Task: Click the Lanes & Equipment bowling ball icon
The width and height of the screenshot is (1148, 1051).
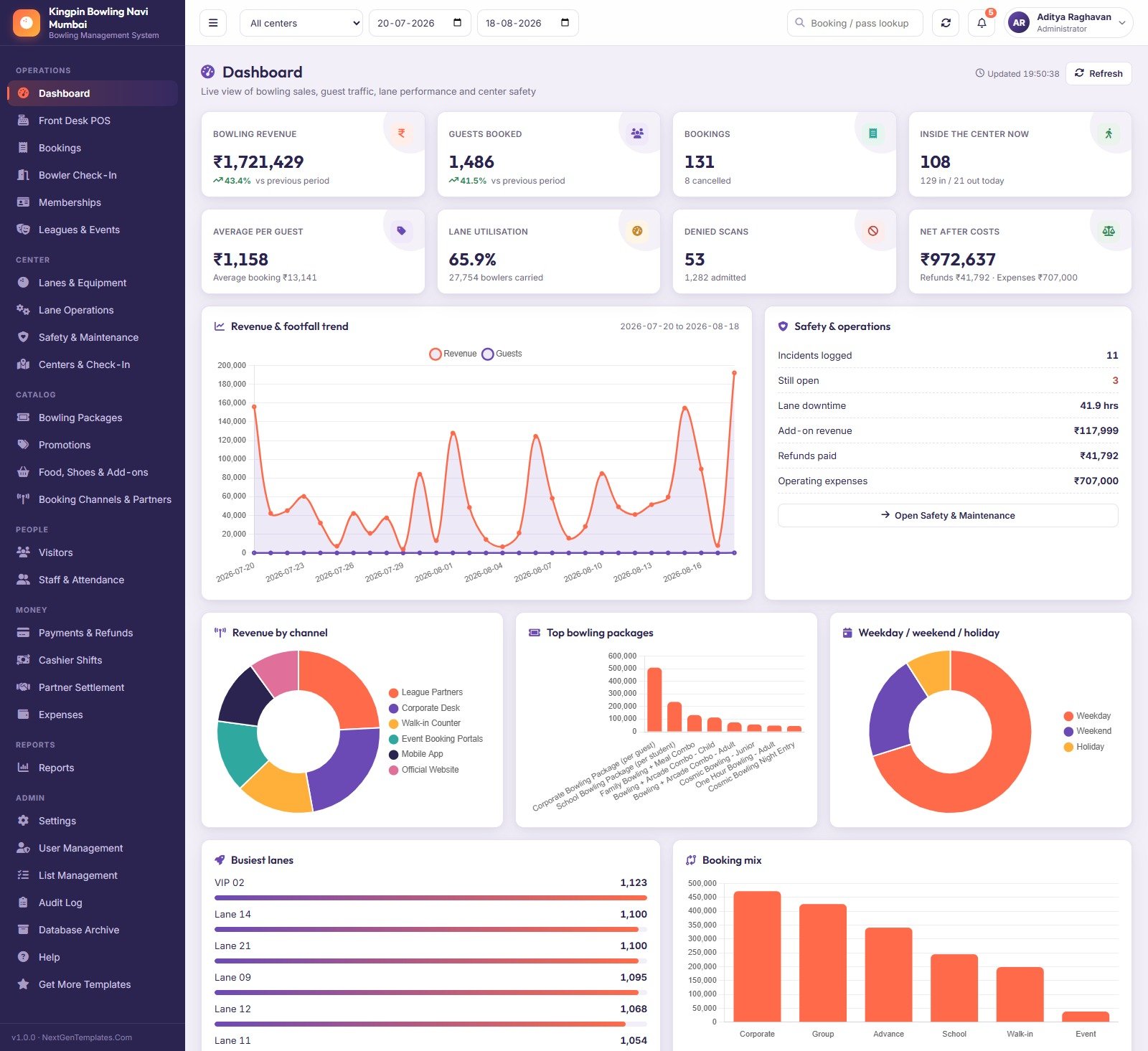Action: click(x=23, y=283)
